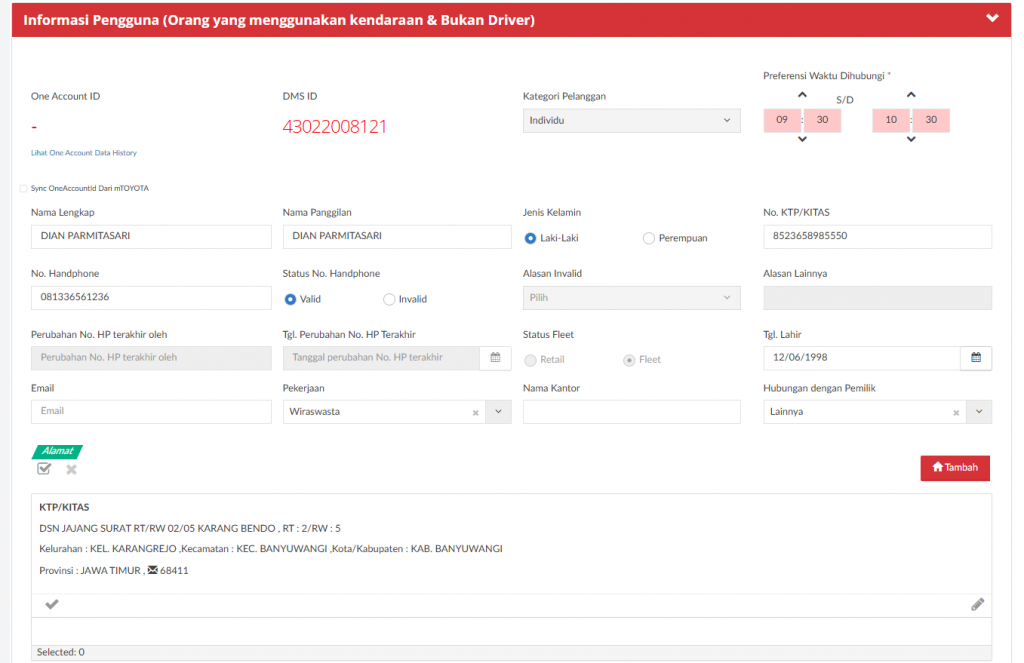
Task: Open the Pekerjaan dropdown arrow
Action: [x=498, y=412]
